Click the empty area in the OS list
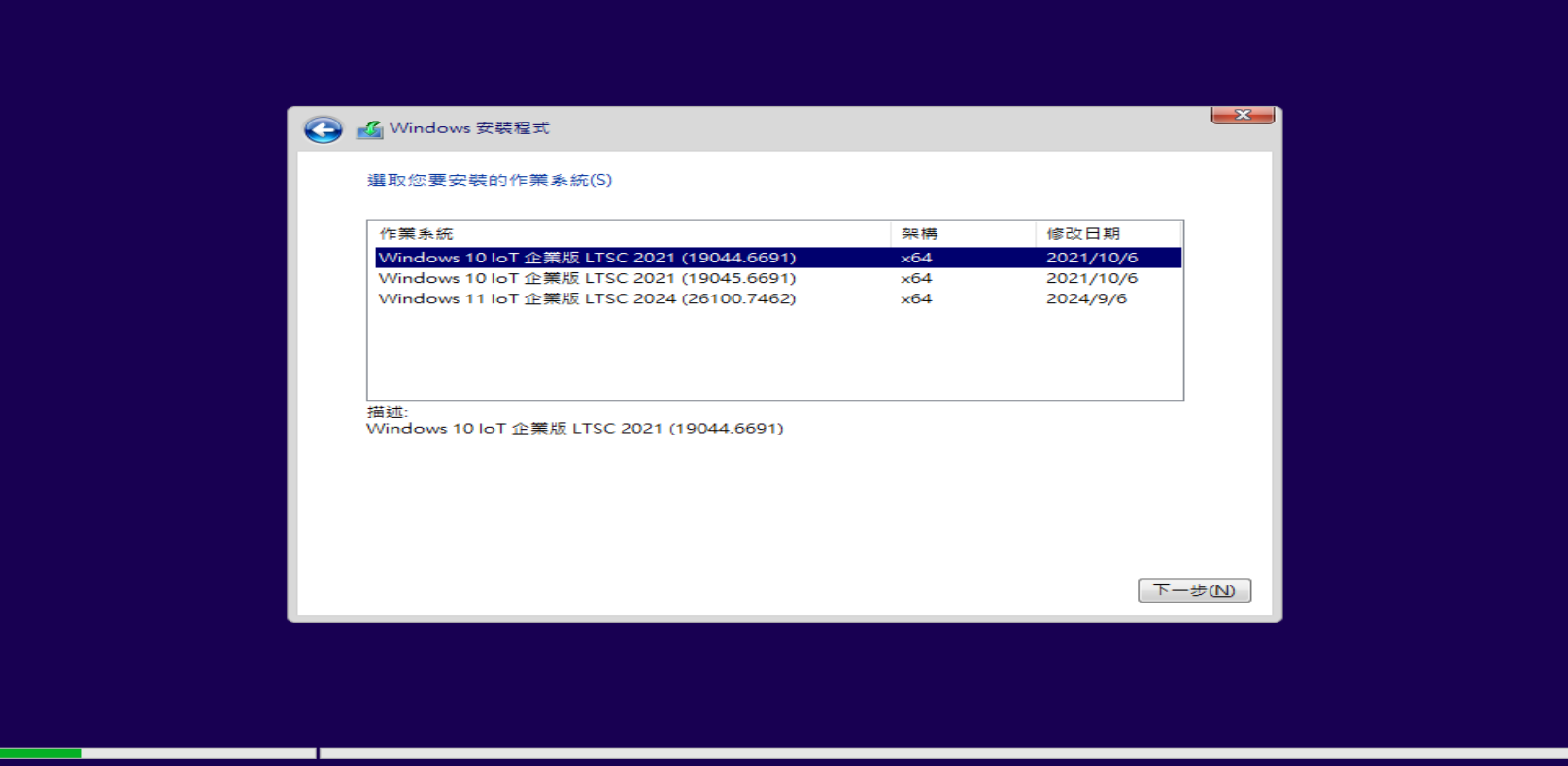Screen dimensions: 1568x766 (x=773, y=355)
